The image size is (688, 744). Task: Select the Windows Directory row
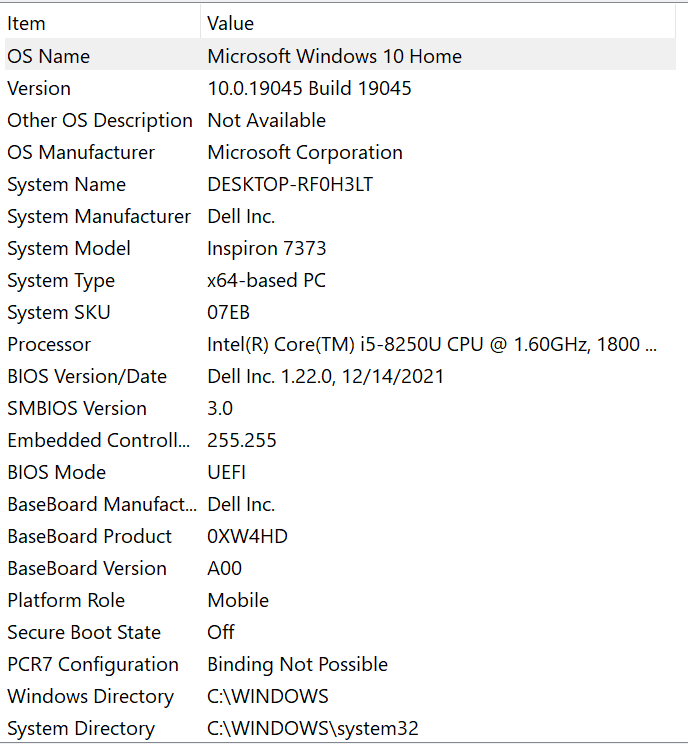click(x=340, y=697)
